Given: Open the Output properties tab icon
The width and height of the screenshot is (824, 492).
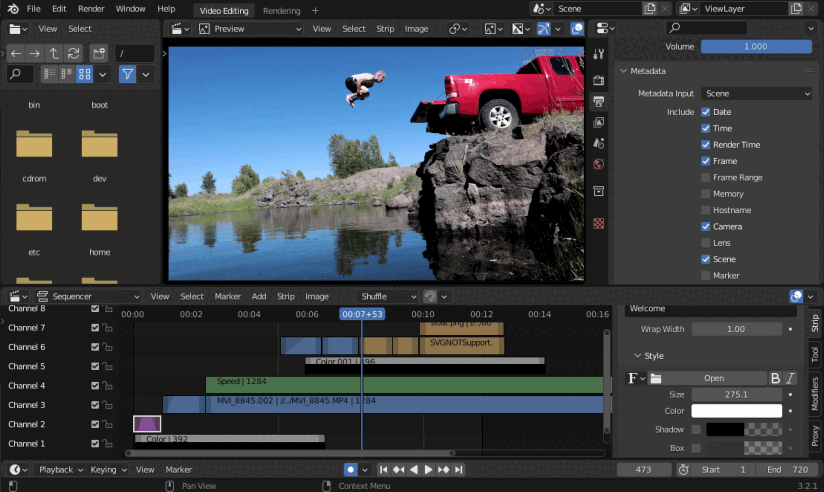Looking at the screenshot, I should click(x=598, y=102).
